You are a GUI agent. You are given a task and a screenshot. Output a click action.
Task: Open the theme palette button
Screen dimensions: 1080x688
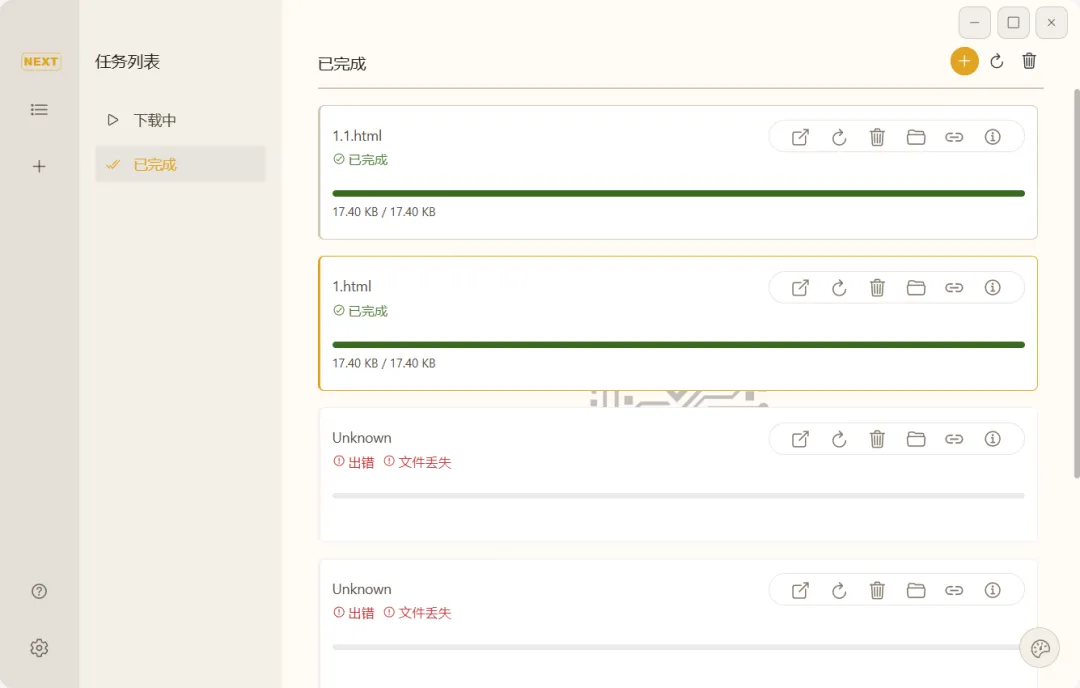(1039, 648)
